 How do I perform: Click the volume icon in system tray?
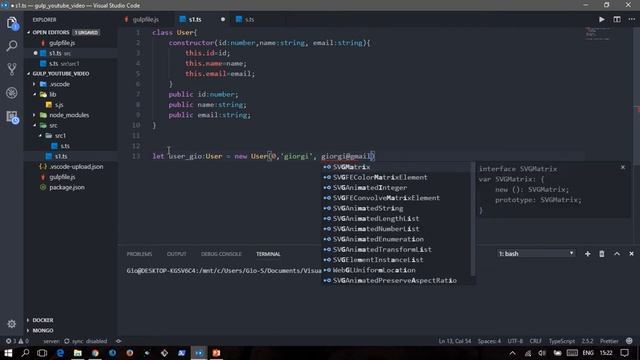[542, 353]
